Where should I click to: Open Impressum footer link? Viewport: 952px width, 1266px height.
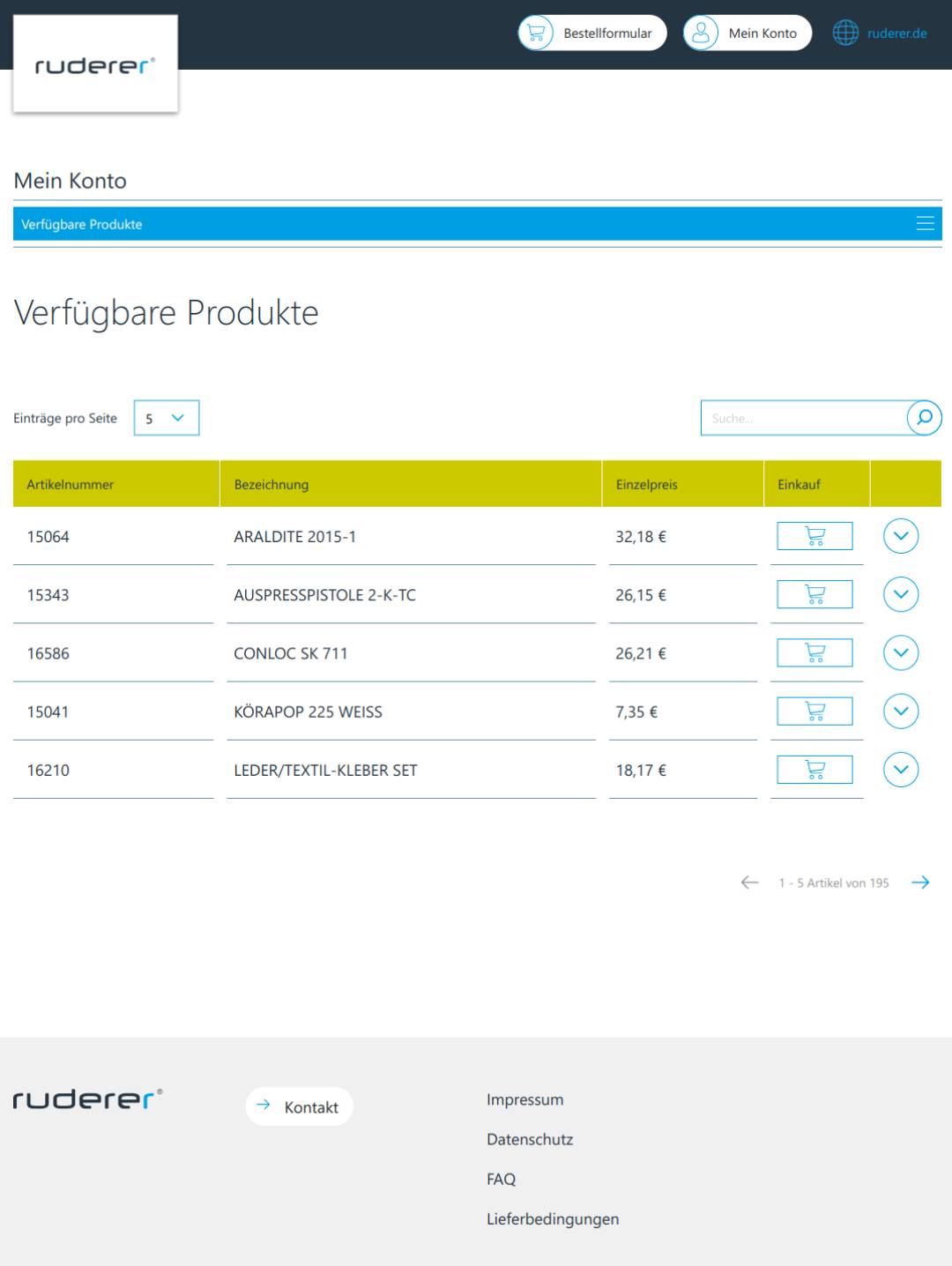pos(524,1099)
